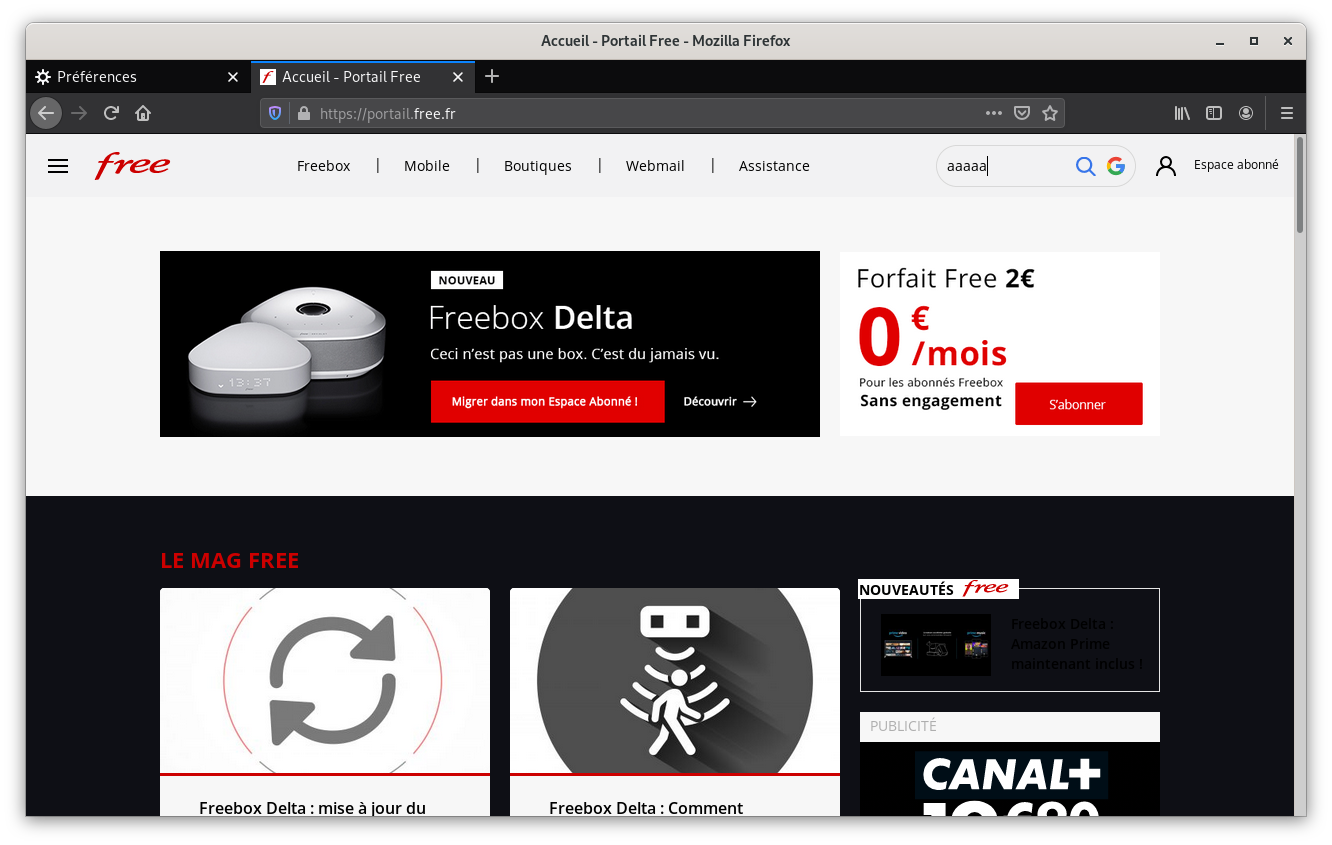The image size is (1332, 845).
Task: Bookmark this page with the star
Action: pyautogui.click(x=1050, y=113)
